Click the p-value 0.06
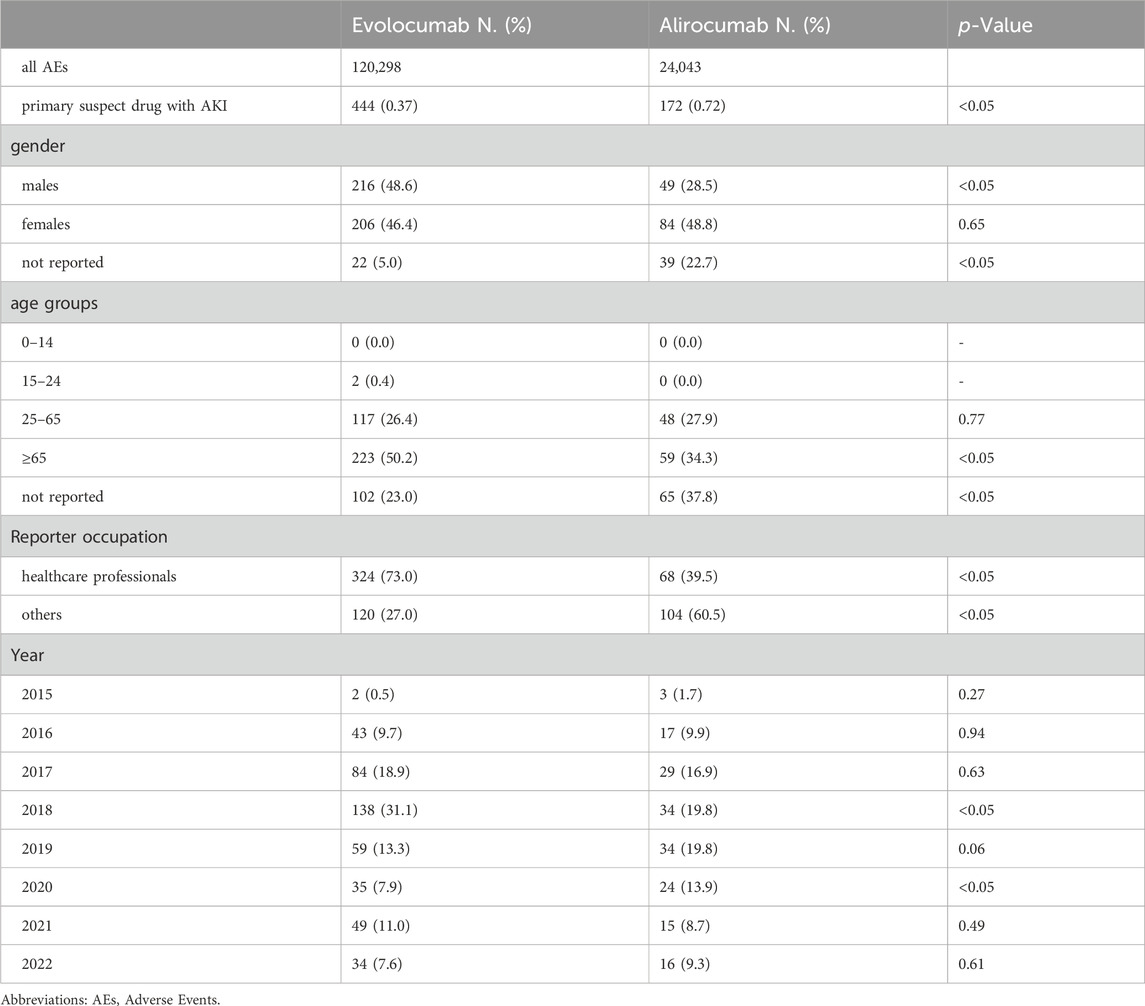1145x1006 pixels. click(971, 849)
